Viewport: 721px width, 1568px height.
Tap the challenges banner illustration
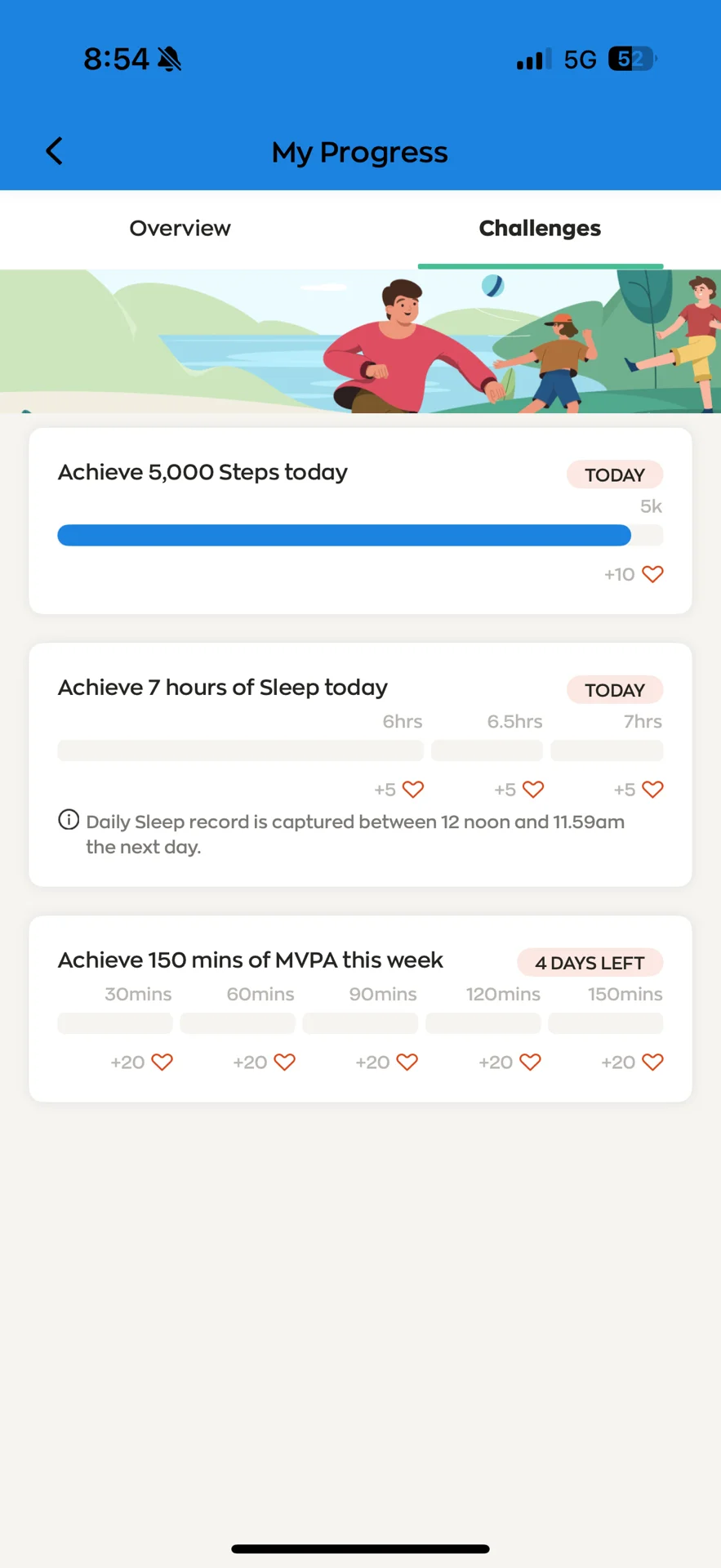pos(360,341)
